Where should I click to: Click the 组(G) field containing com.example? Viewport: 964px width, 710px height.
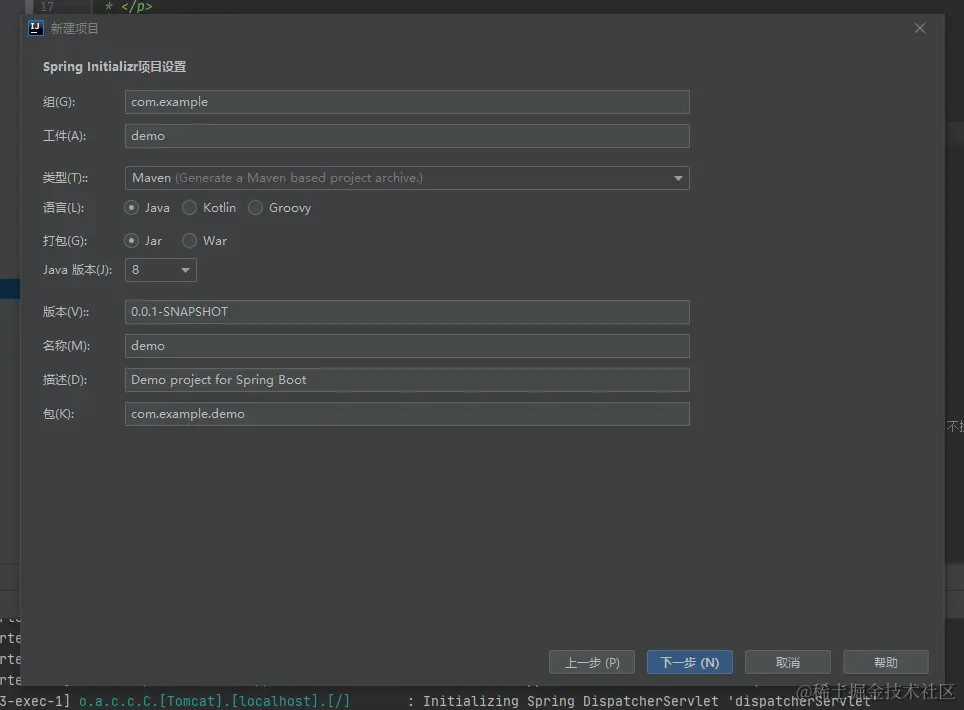coord(407,102)
